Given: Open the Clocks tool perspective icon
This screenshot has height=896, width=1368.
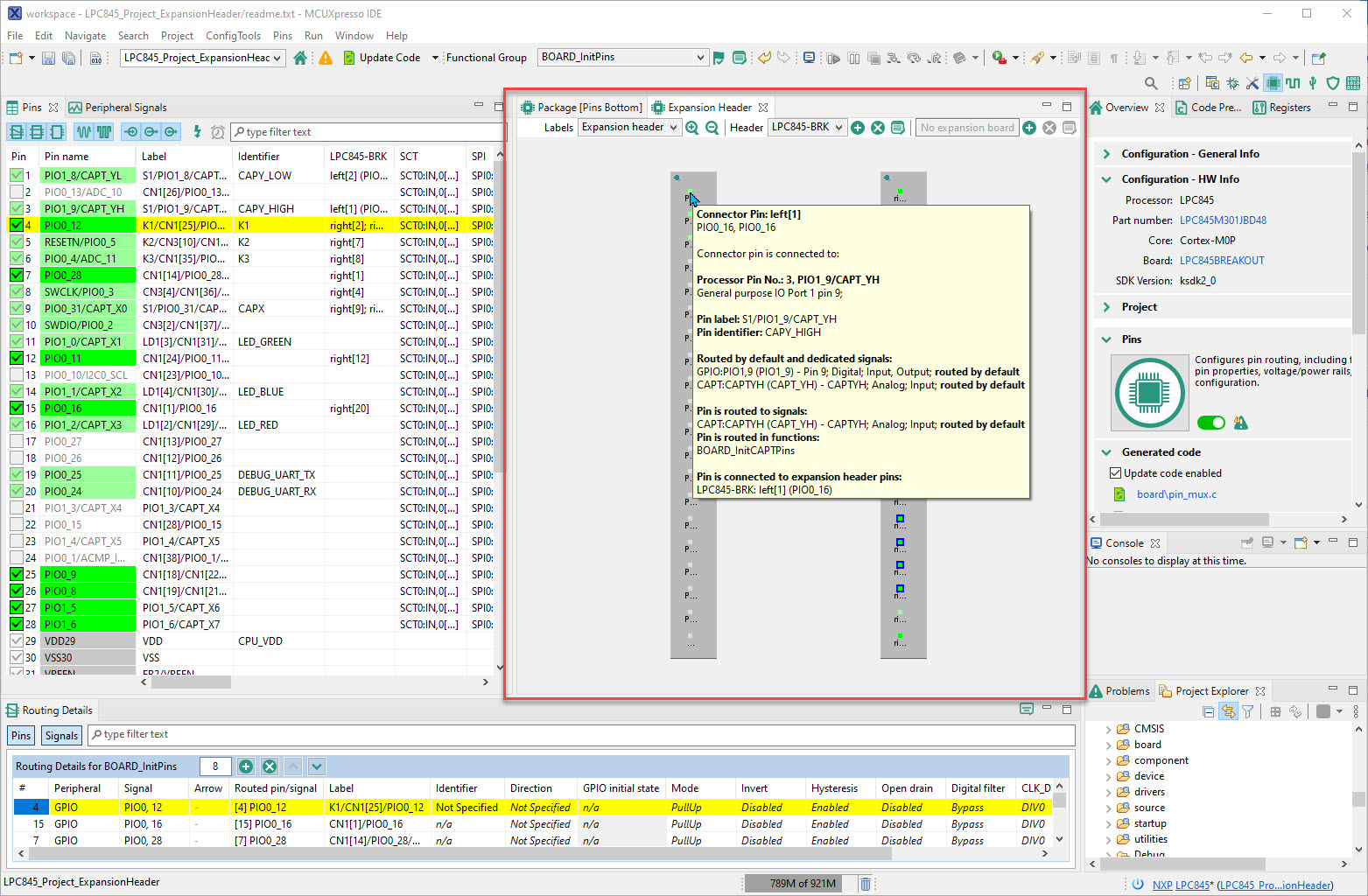Looking at the screenshot, I should click(x=1293, y=83).
